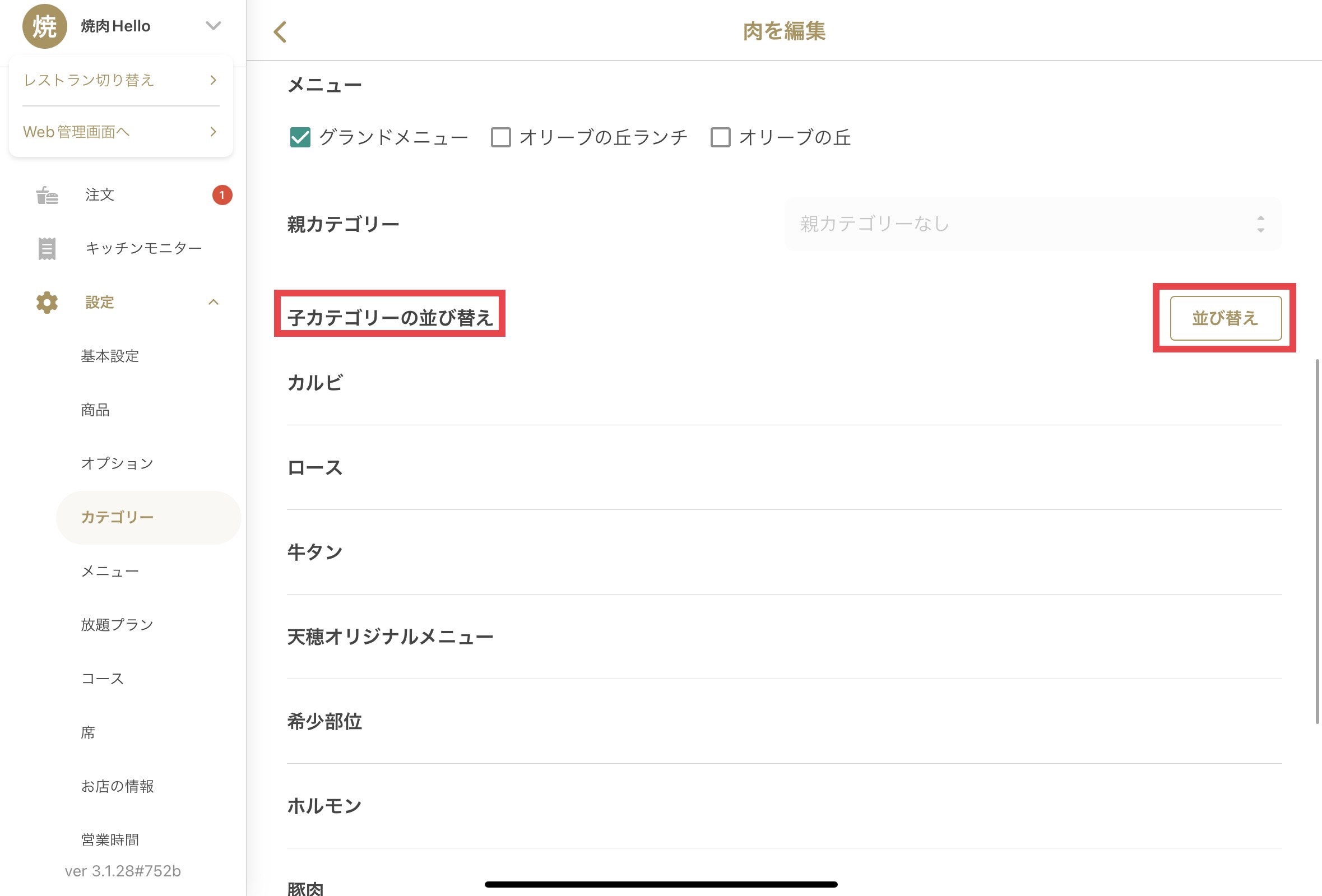Go to the メニュー sidebar item
1322x896 pixels.
pyautogui.click(x=110, y=571)
